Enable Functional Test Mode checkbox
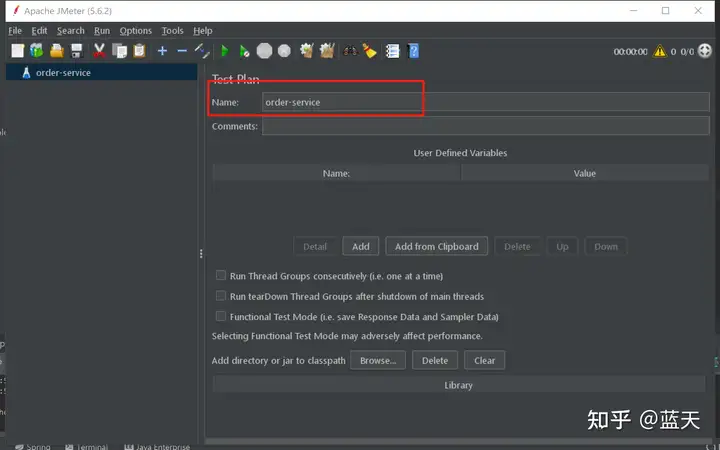The width and height of the screenshot is (720, 450). (x=221, y=316)
